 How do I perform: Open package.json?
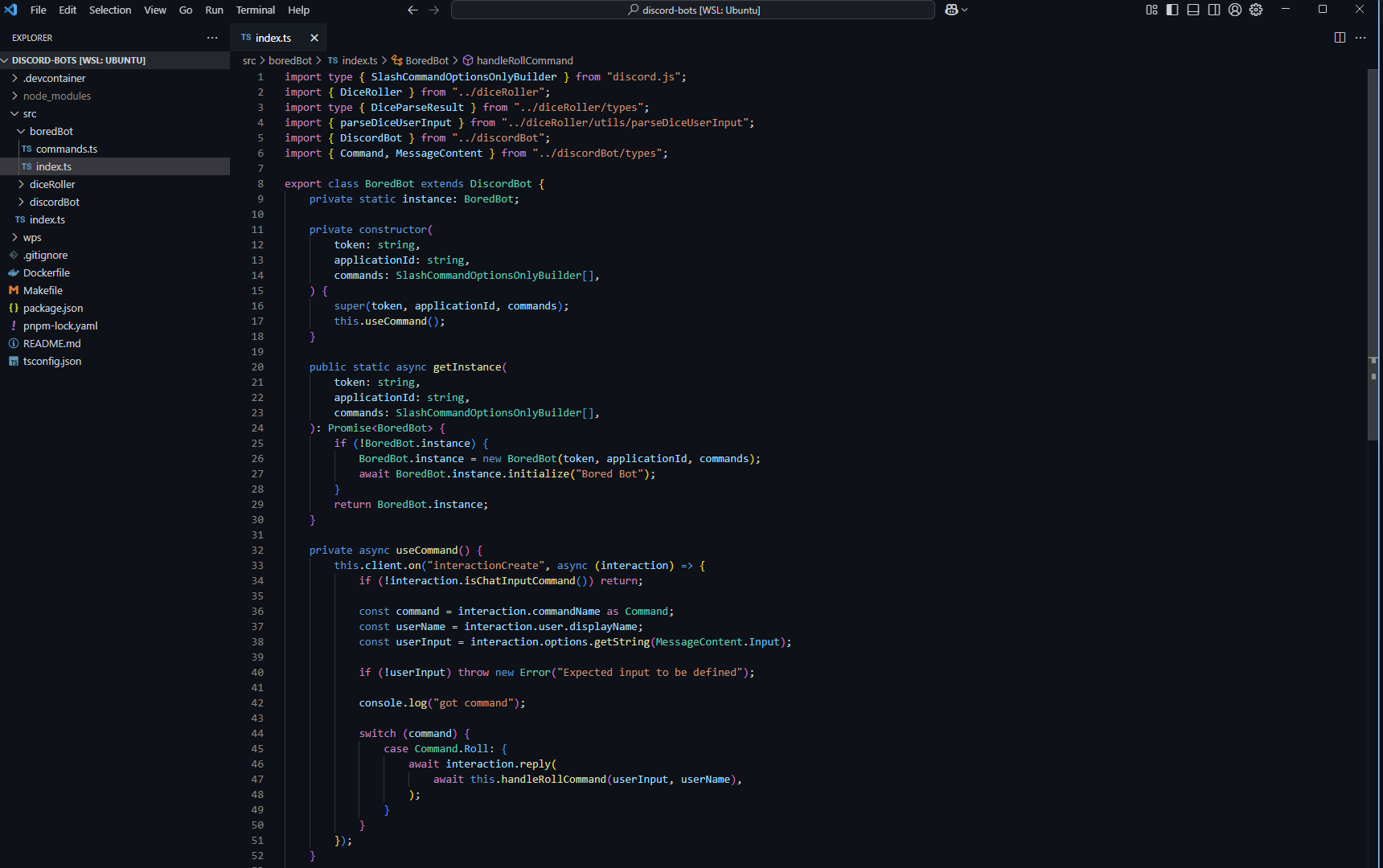point(115,308)
